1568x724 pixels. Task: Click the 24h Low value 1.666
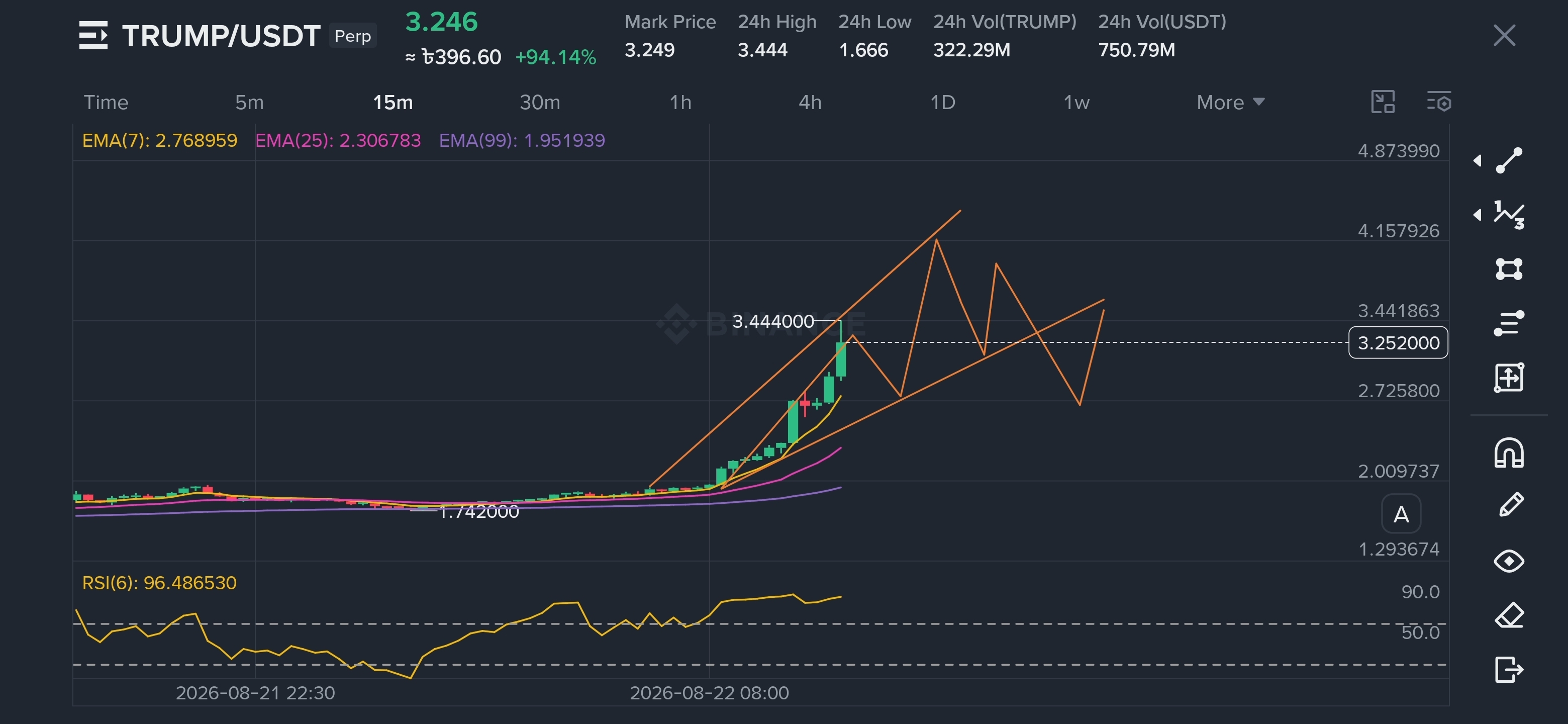(x=863, y=50)
